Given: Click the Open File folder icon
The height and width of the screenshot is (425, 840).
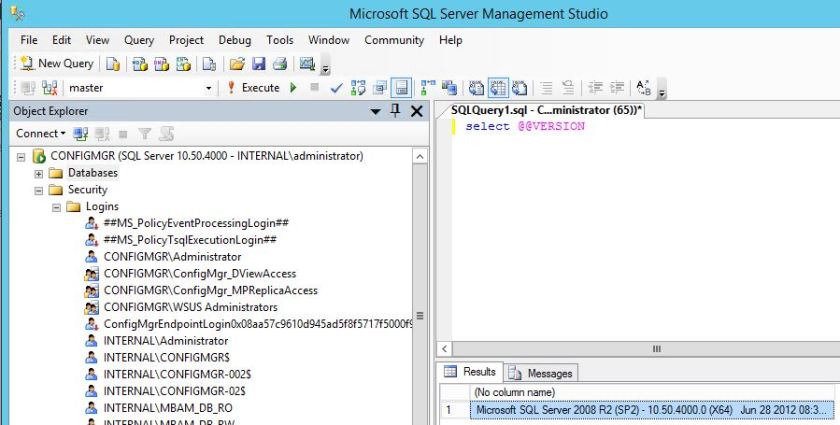Looking at the screenshot, I should tap(237, 63).
